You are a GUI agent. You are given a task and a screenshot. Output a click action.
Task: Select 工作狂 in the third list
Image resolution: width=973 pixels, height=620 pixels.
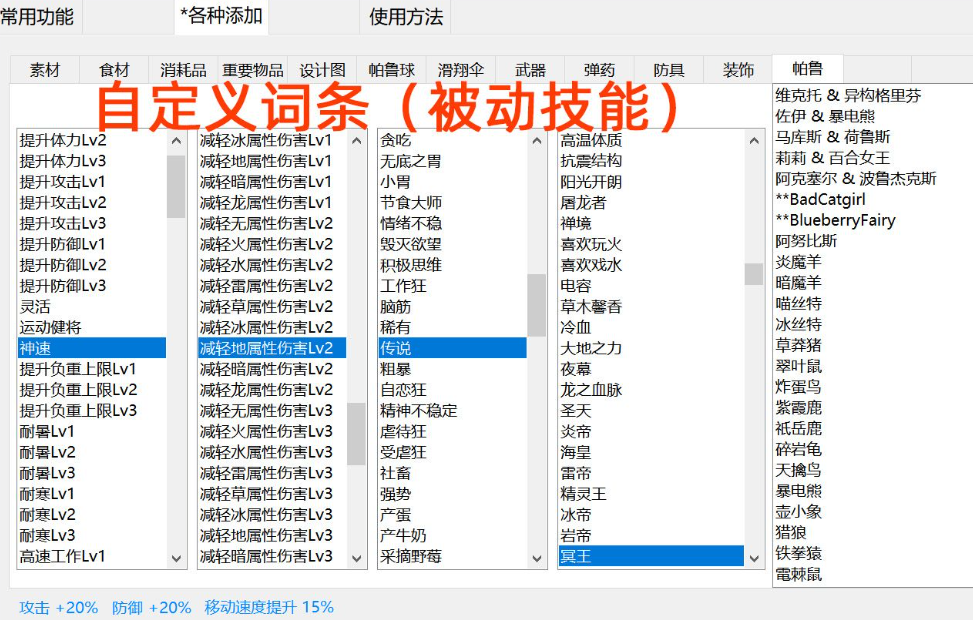(x=403, y=286)
